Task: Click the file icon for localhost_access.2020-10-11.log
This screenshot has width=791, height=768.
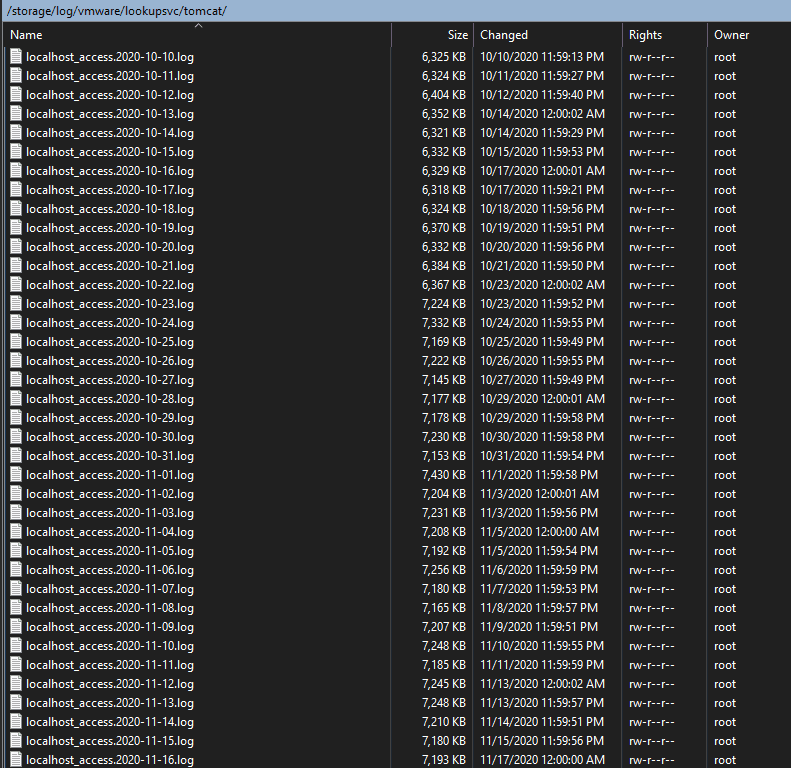Action: [16, 76]
